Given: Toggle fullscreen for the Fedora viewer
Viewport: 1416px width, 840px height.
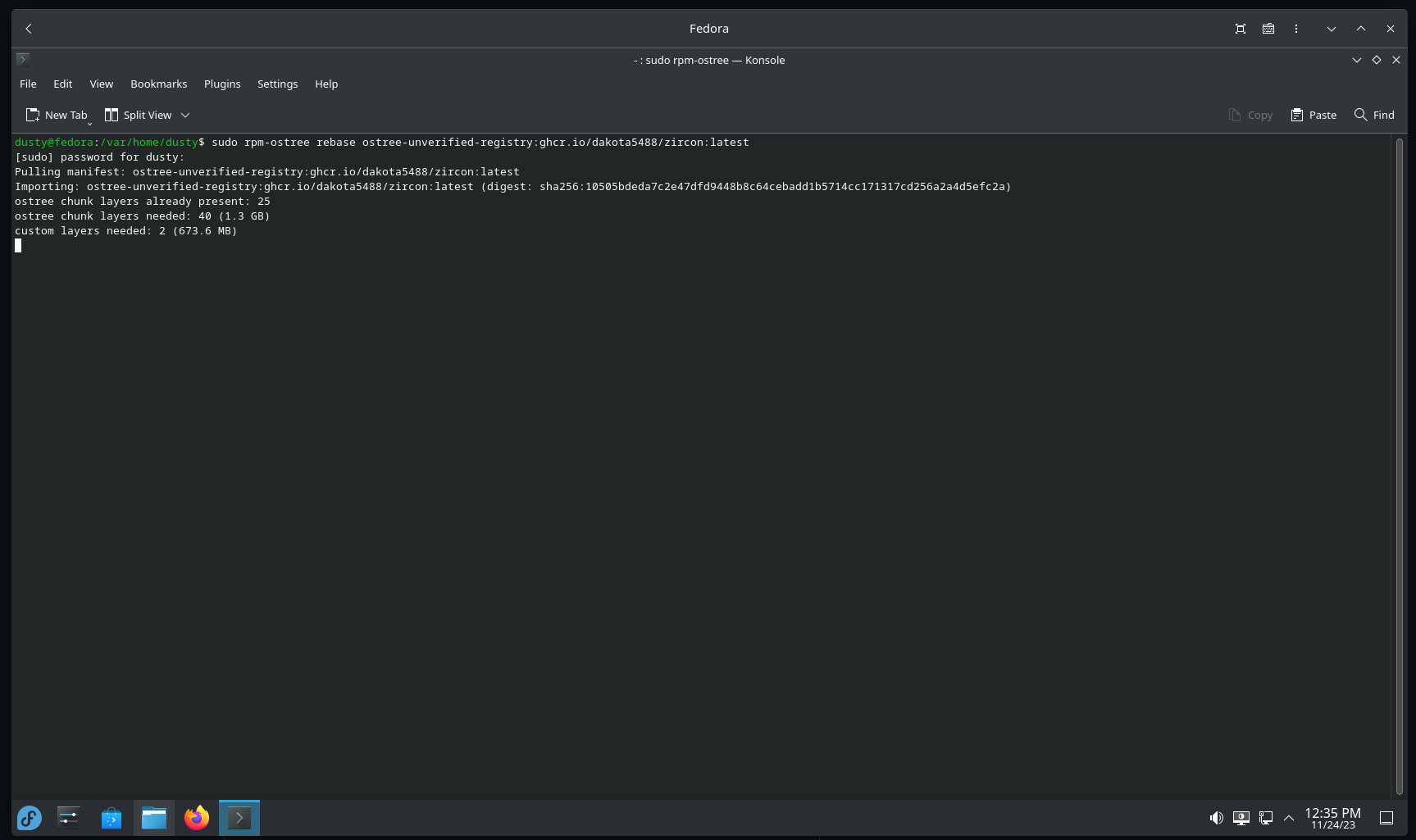Looking at the screenshot, I should (1241, 29).
